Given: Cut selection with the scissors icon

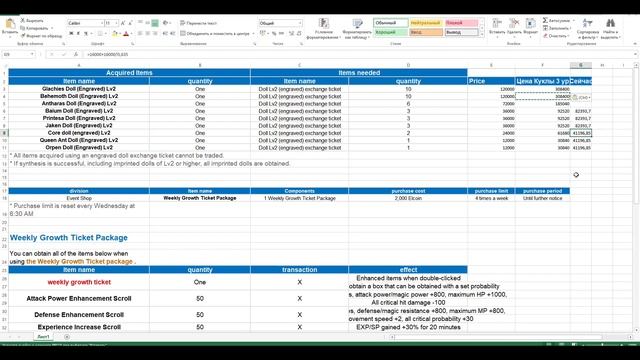Looking at the screenshot, I should point(23,20).
